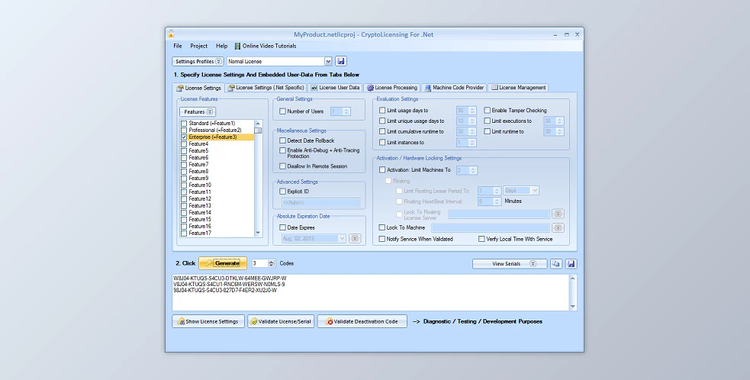Open the Help menu
The image size is (750, 380).
tap(221, 46)
